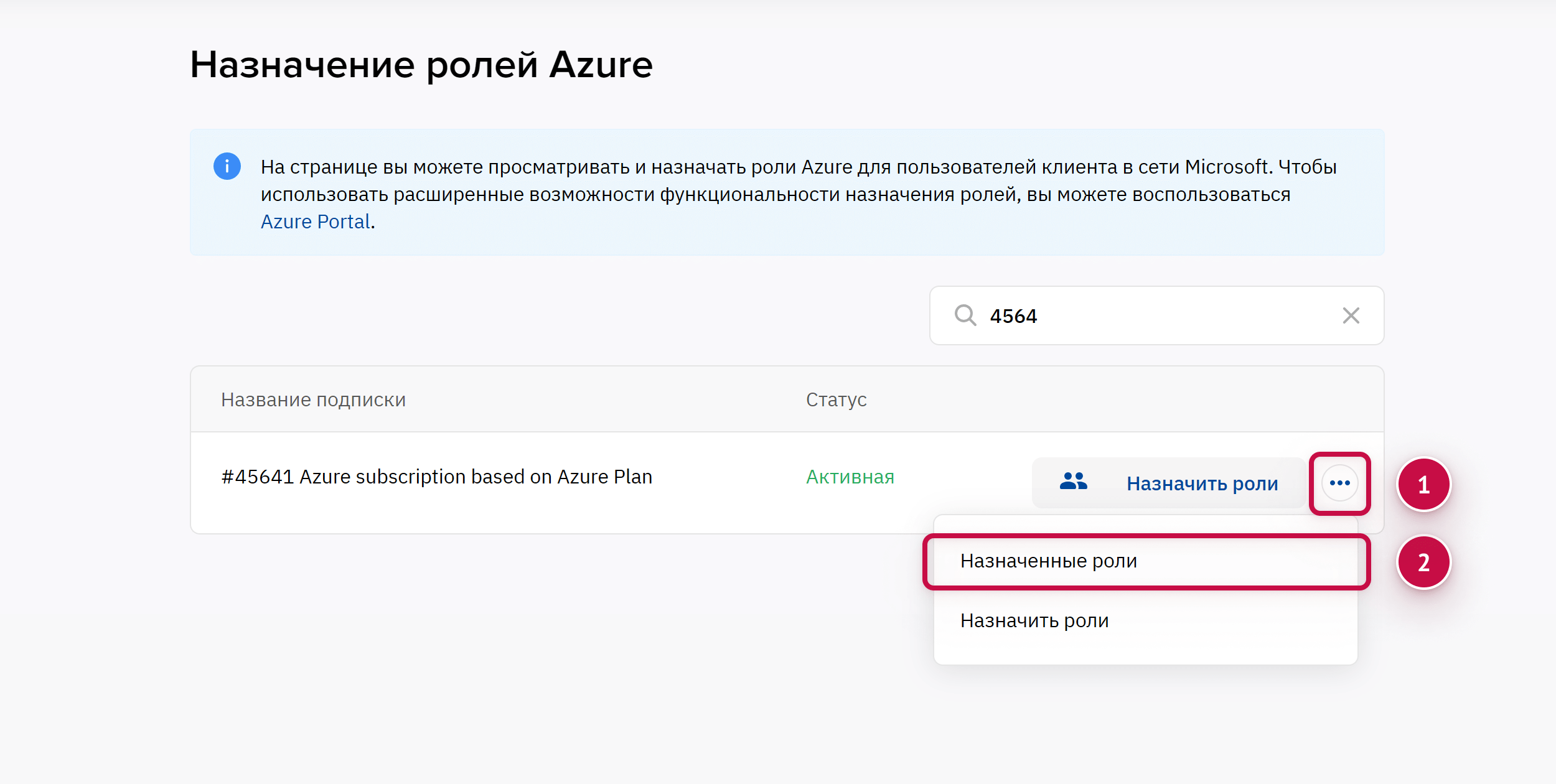
Task: Choose Назначенные роли from dropdown menu
Action: pyautogui.click(x=1049, y=561)
